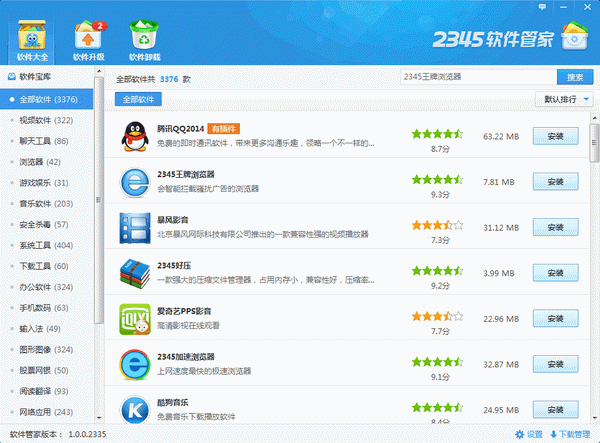The width and height of the screenshot is (600, 443).
Task: Install 酷狗音乐 with 安装 button
Action: click(556, 410)
